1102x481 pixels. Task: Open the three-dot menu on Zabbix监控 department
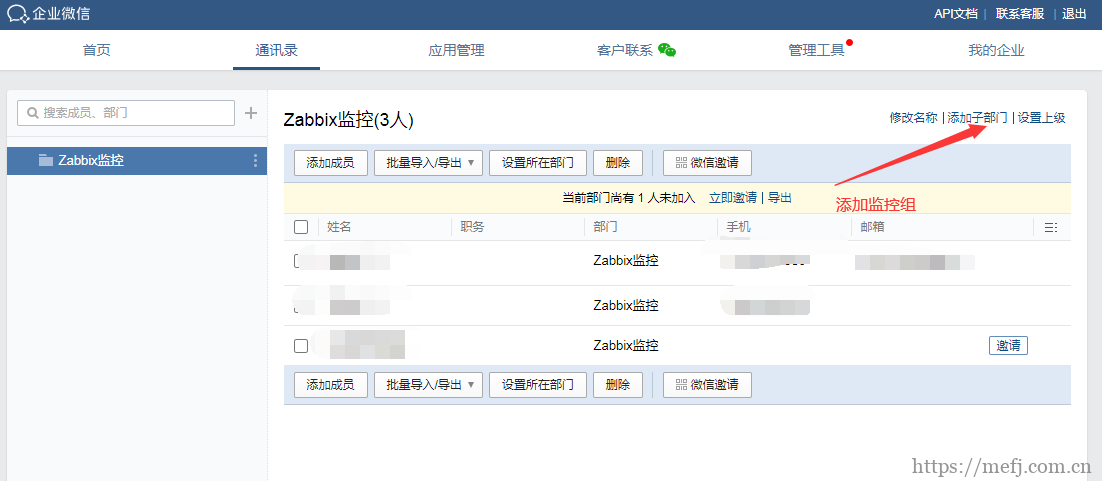[x=255, y=161]
